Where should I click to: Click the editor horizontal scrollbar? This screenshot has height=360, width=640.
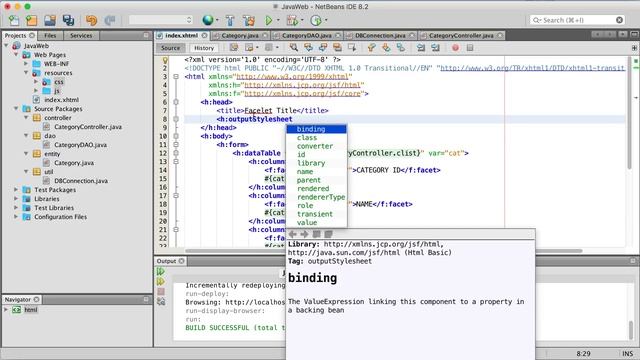(x=384, y=251)
